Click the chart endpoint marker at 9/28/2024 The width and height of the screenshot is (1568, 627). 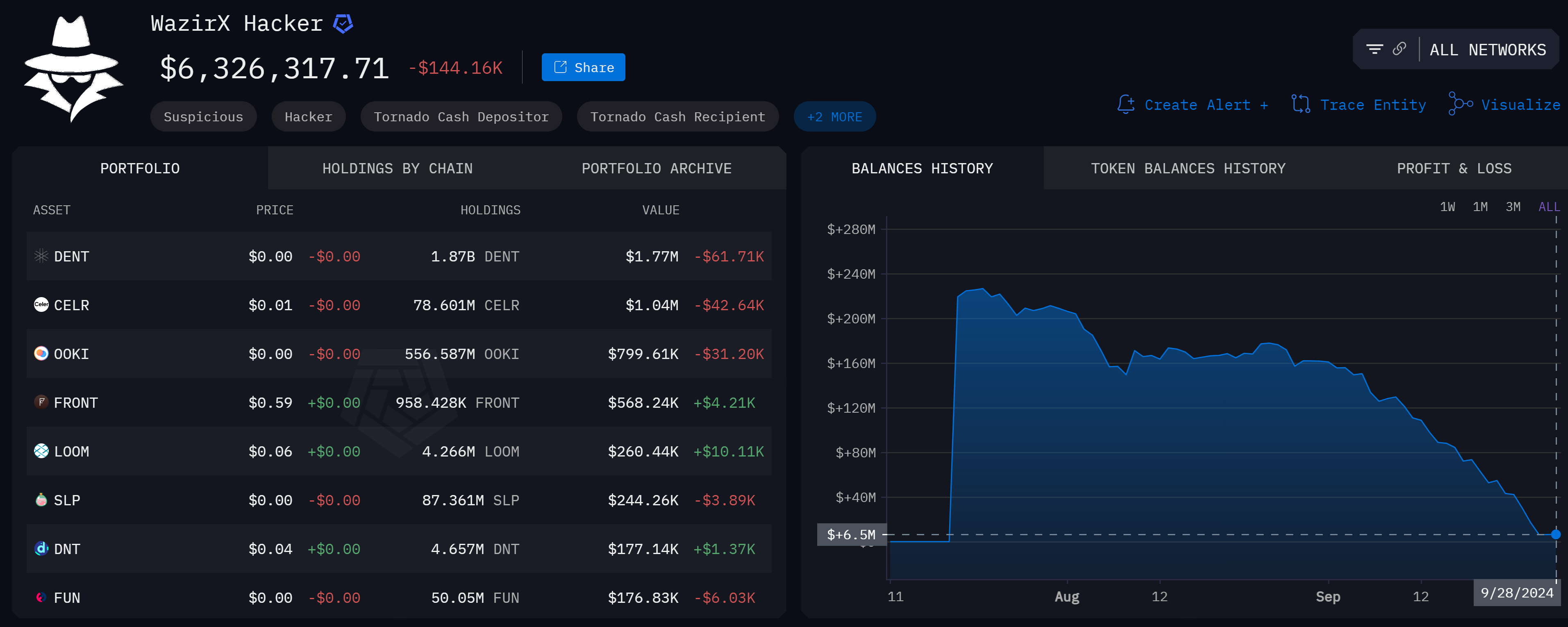tap(1555, 534)
